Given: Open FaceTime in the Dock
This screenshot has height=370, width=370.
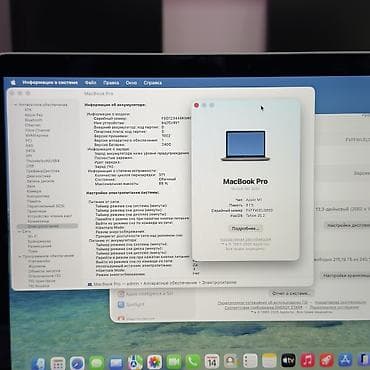Looking at the screenshot, I should [174, 362].
